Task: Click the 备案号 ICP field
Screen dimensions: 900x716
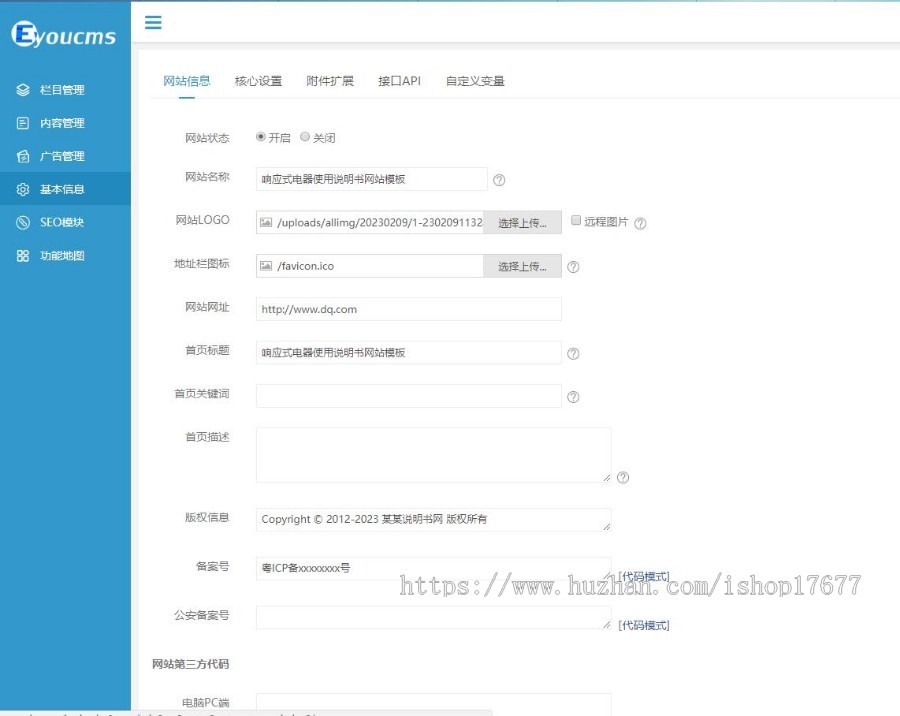Action: pyautogui.click(x=433, y=568)
